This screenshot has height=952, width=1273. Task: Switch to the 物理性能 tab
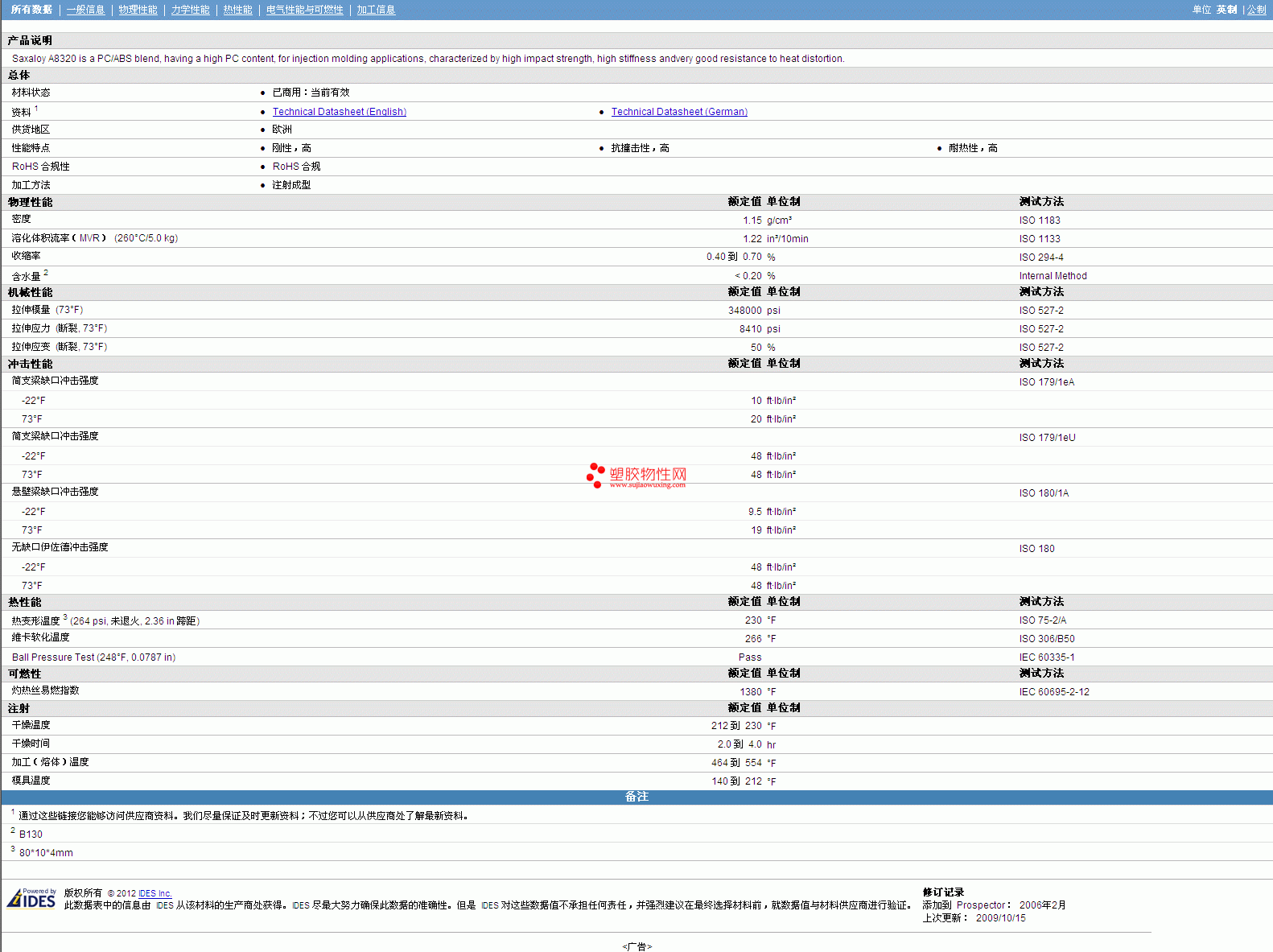(138, 10)
